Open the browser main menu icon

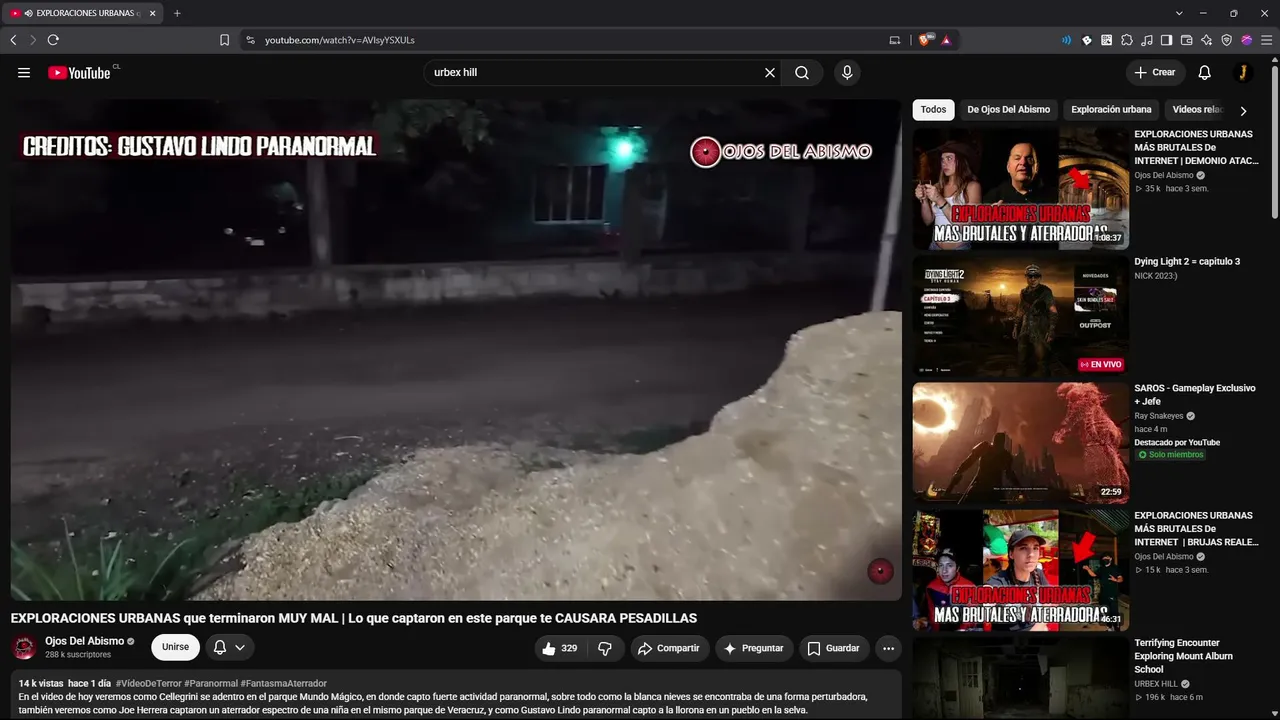1266,40
